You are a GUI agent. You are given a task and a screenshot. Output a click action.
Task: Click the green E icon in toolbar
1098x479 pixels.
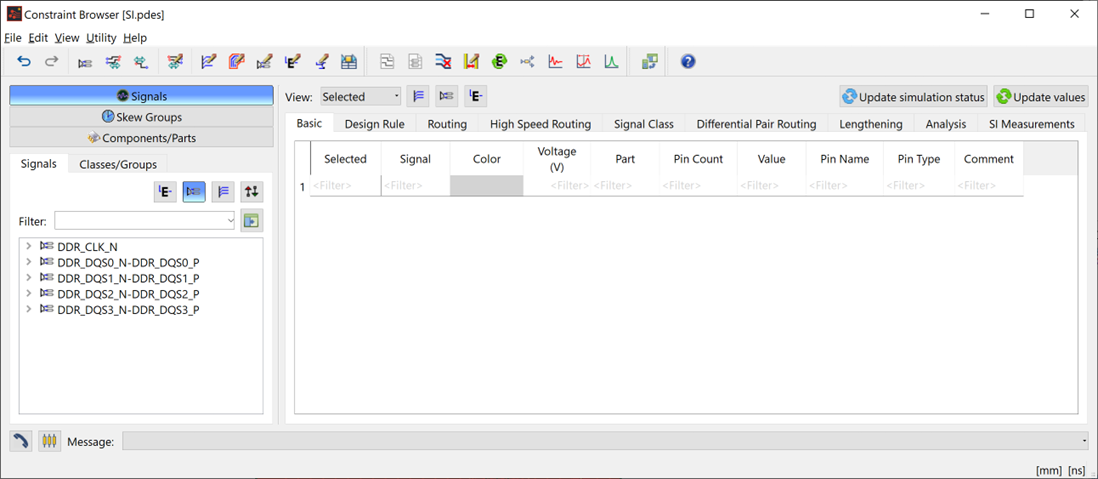pos(499,62)
